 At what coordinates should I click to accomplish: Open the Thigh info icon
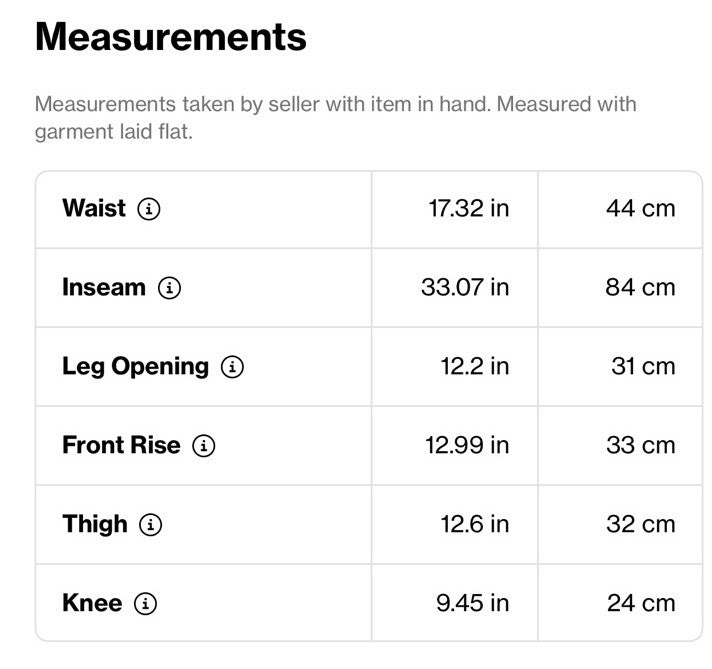150,525
